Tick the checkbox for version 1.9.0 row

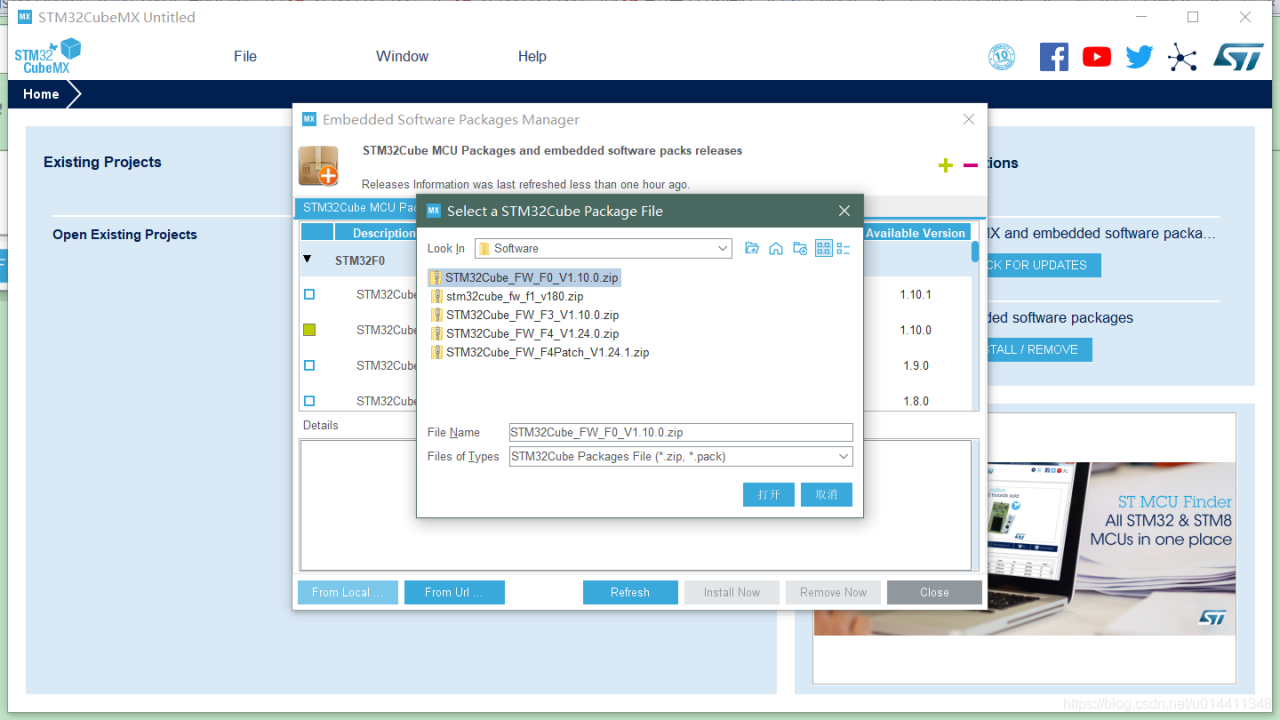point(309,366)
